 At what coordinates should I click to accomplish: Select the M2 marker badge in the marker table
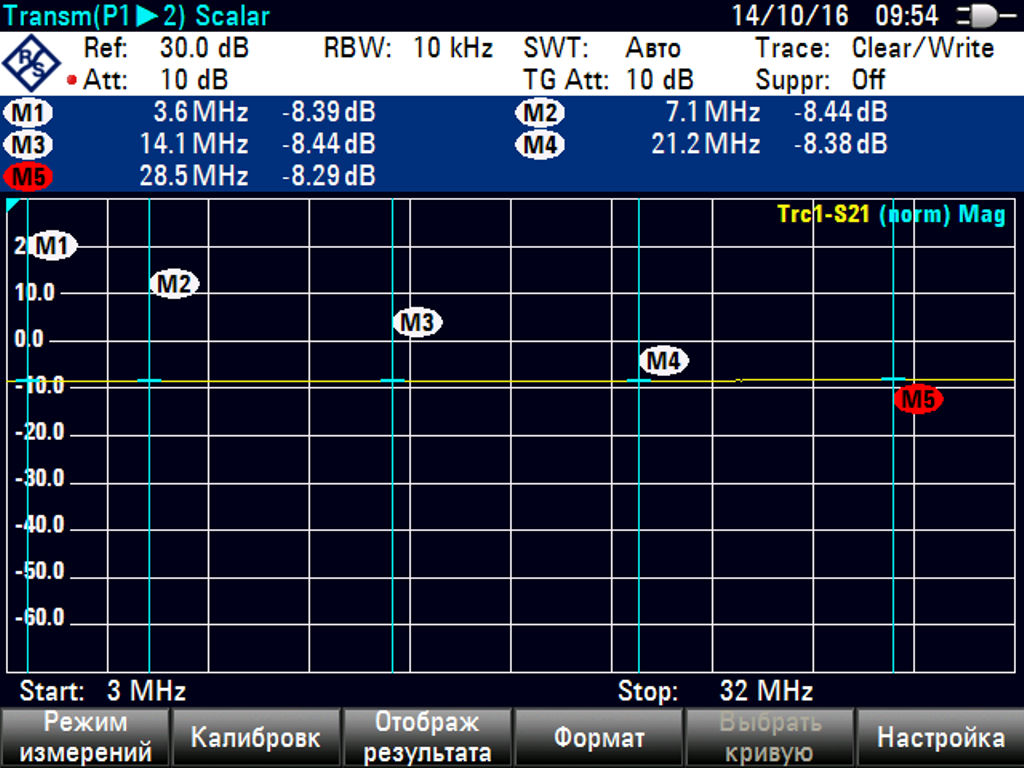pyautogui.click(x=541, y=113)
